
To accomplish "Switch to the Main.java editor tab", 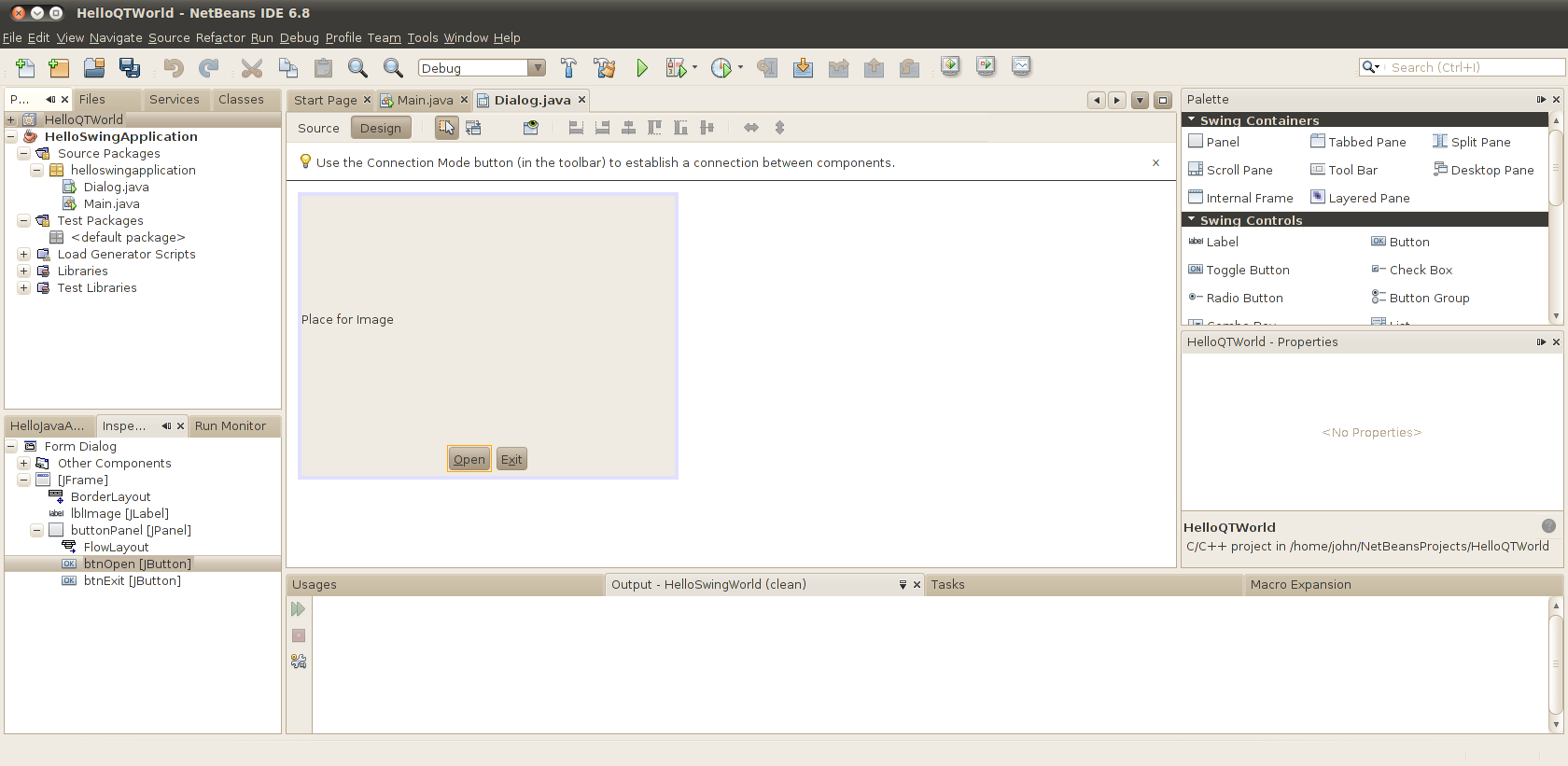I will coord(425,100).
